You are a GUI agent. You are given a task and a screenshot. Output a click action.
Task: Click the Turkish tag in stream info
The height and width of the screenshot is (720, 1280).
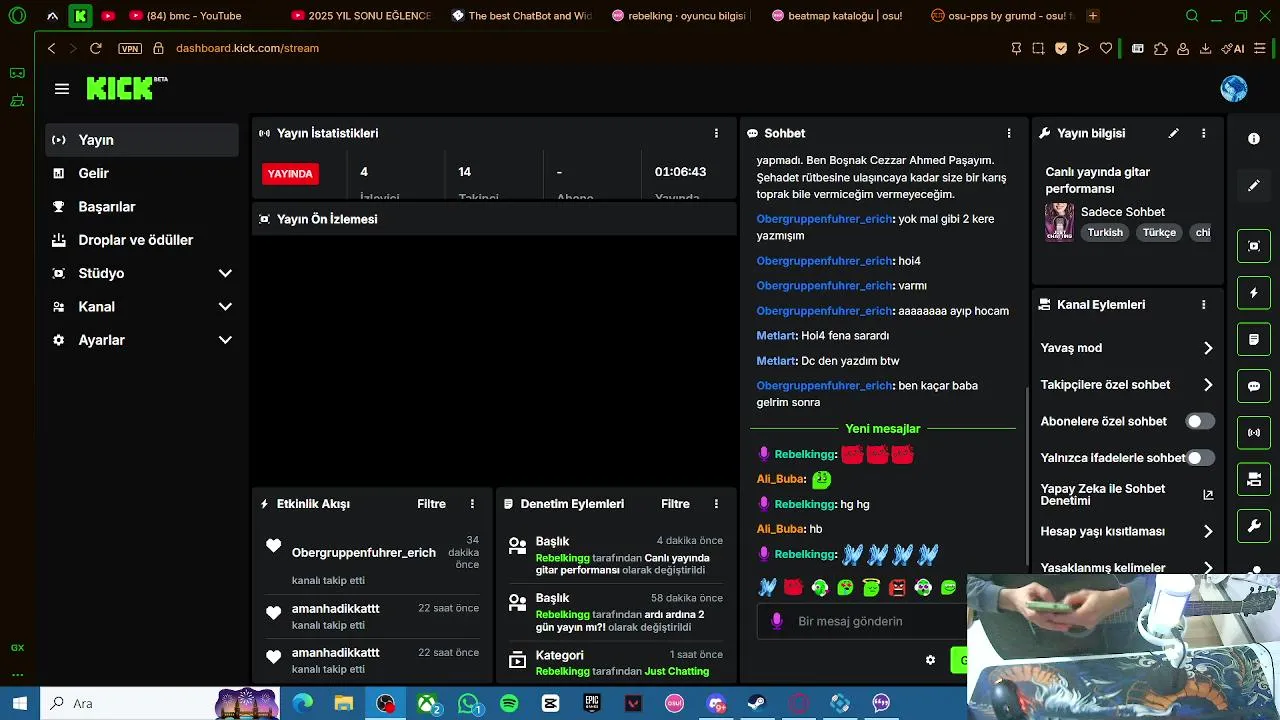point(1105,232)
